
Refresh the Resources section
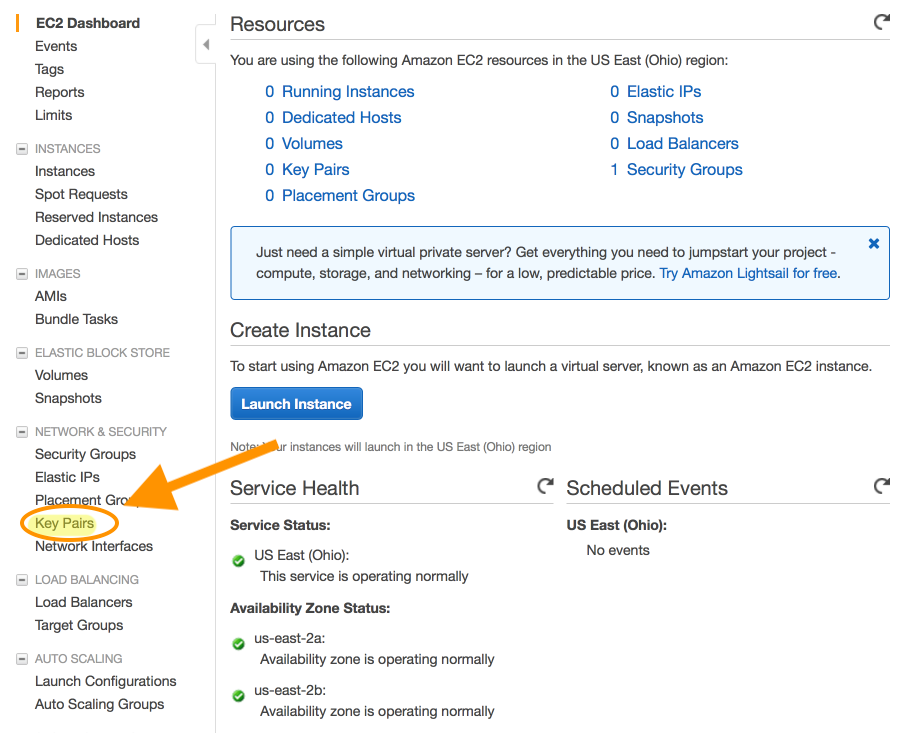click(x=881, y=23)
